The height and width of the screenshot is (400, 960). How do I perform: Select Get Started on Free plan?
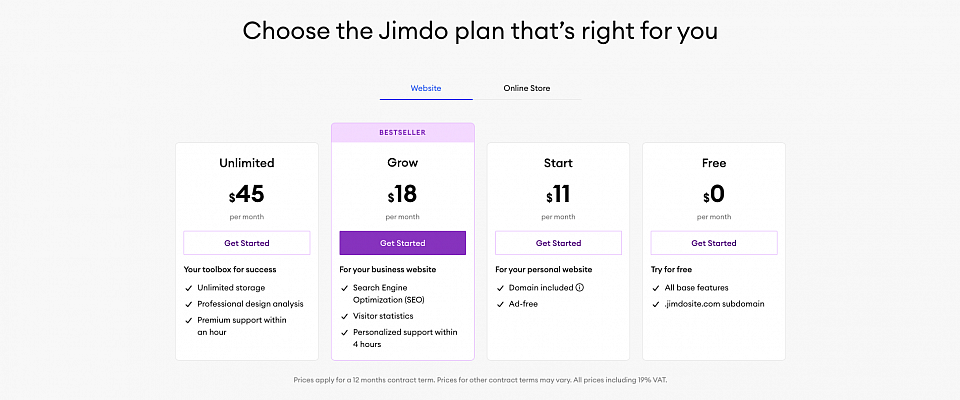click(x=713, y=243)
